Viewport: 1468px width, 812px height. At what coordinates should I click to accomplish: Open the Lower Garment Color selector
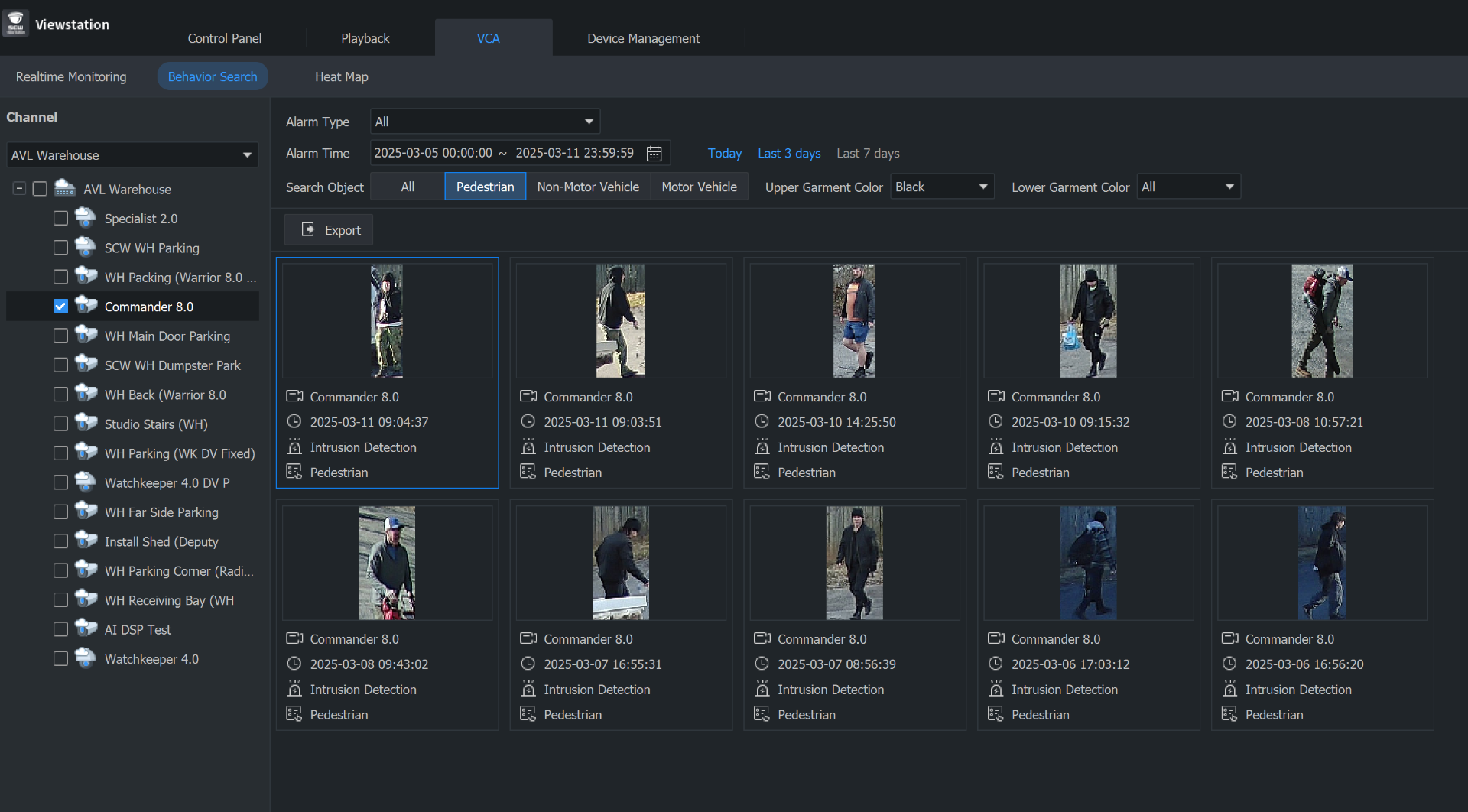[1187, 187]
